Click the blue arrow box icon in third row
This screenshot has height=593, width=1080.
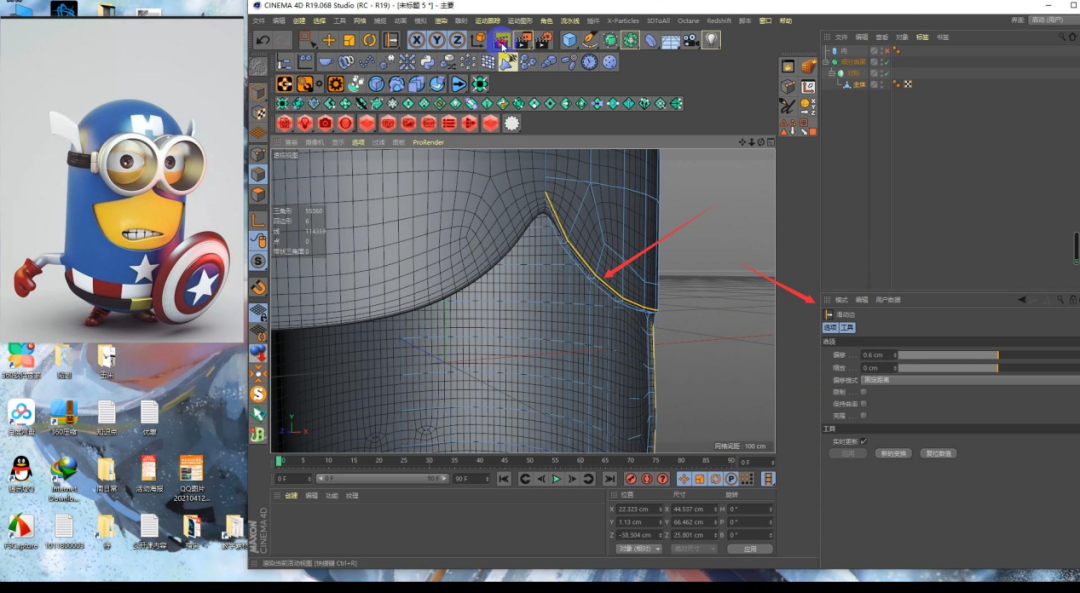tap(459, 84)
